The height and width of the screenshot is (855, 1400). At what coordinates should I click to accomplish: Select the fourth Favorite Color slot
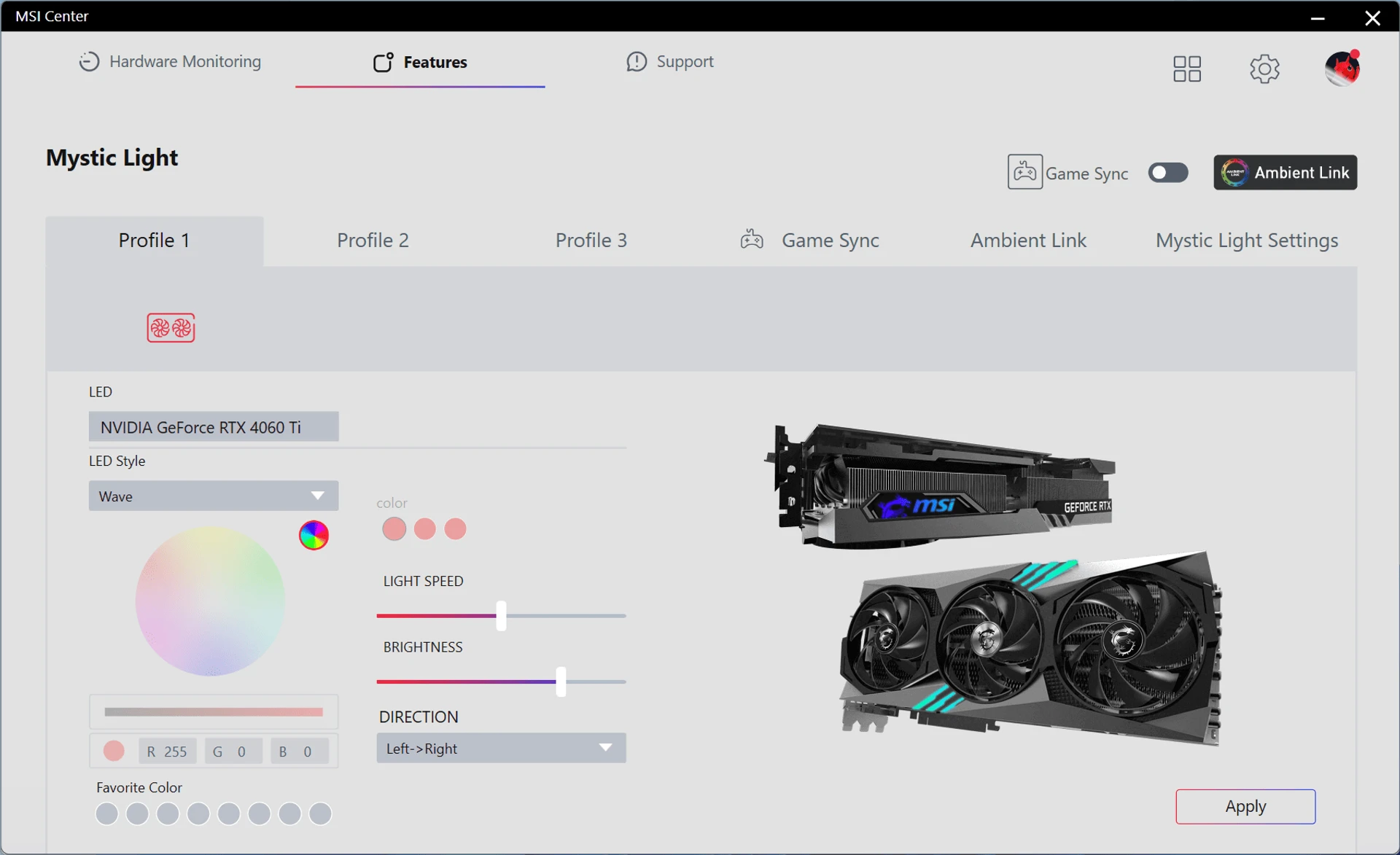[198, 813]
